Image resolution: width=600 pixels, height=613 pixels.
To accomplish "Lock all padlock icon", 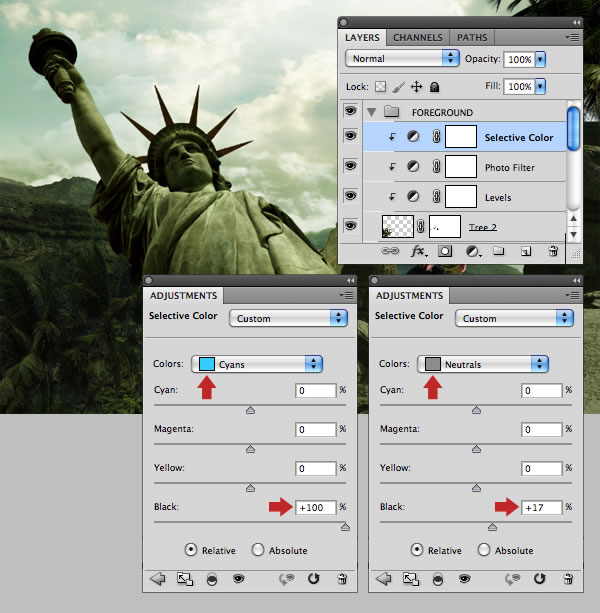I will 434,87.
